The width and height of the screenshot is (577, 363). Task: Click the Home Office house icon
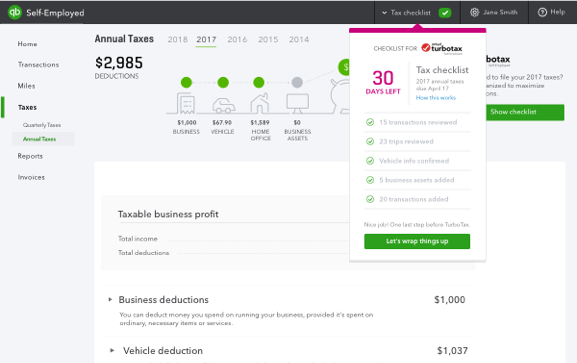pyautogui.click(x=259, y=103)
